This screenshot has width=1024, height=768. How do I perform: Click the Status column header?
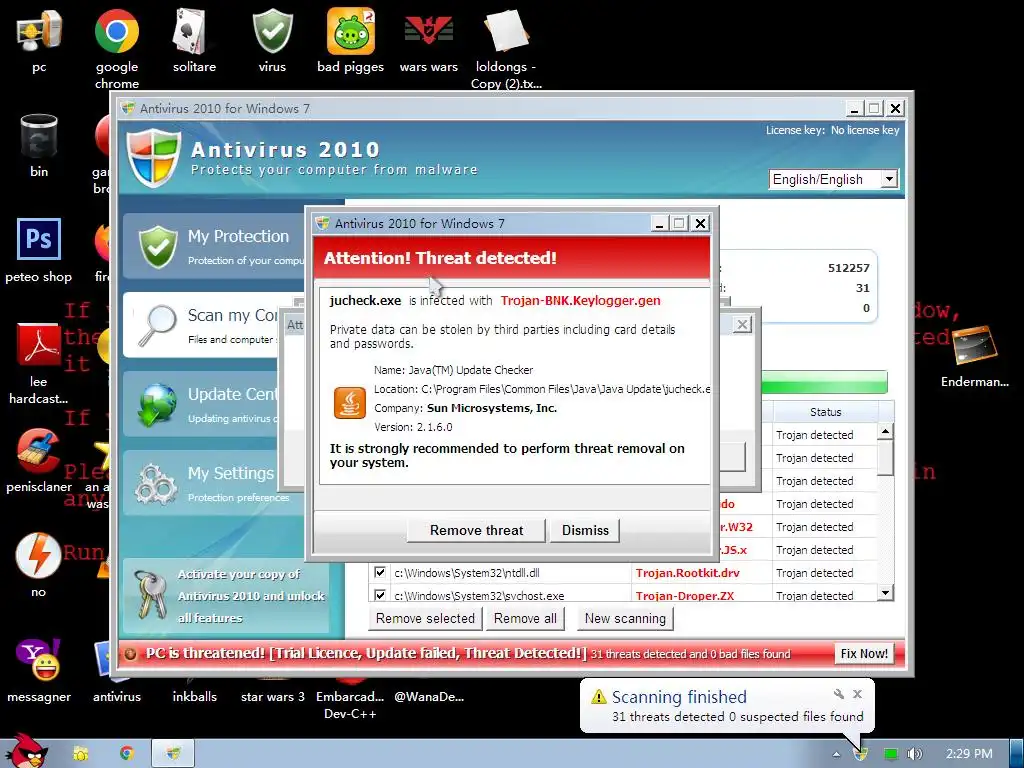[x=825, y=412]
